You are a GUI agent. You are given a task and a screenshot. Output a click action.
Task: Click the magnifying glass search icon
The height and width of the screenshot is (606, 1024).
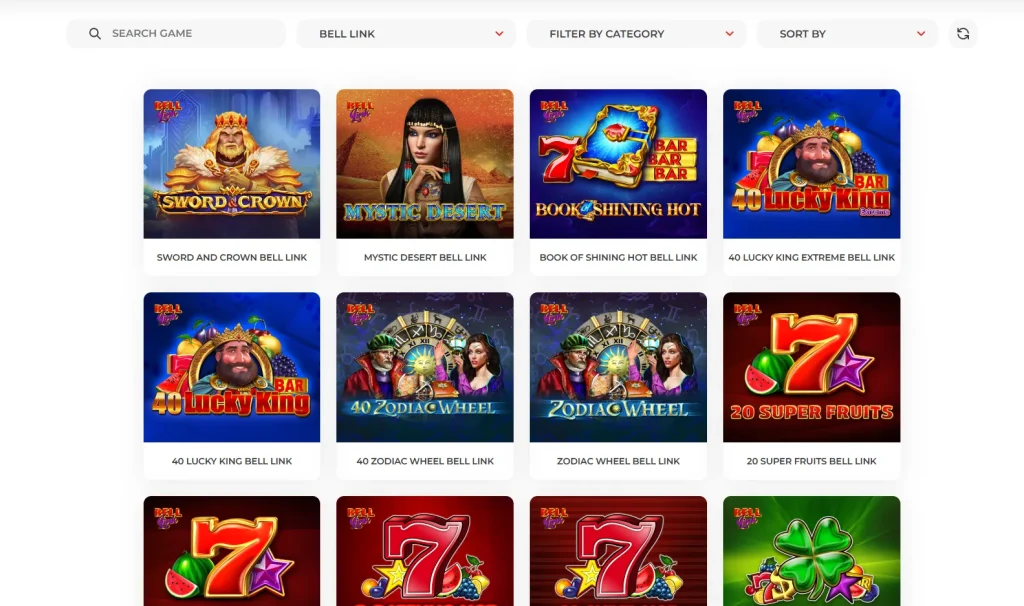(95, 33)
